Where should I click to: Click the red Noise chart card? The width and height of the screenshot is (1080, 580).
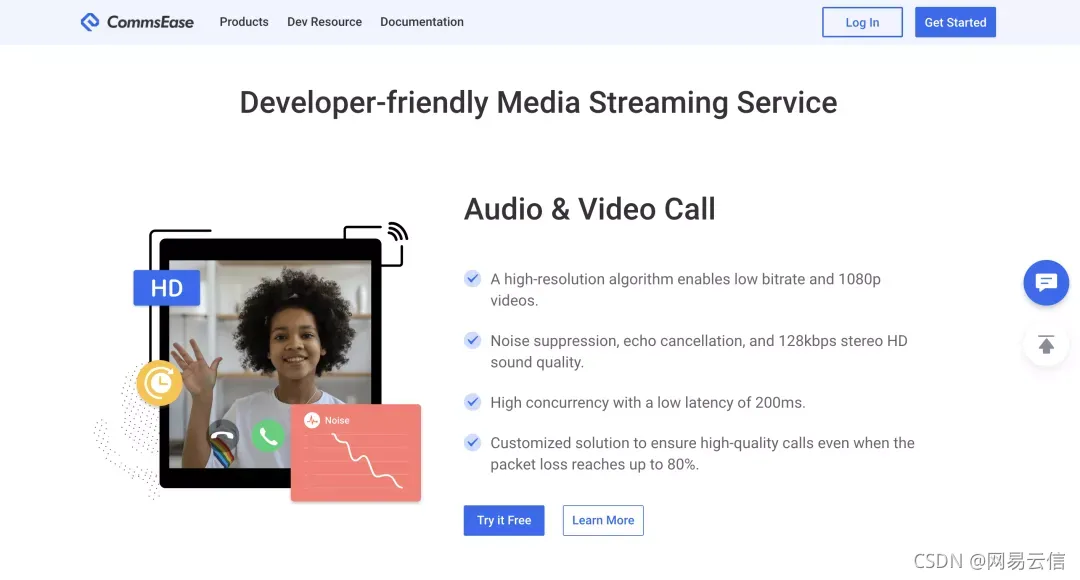coord(356,453)
